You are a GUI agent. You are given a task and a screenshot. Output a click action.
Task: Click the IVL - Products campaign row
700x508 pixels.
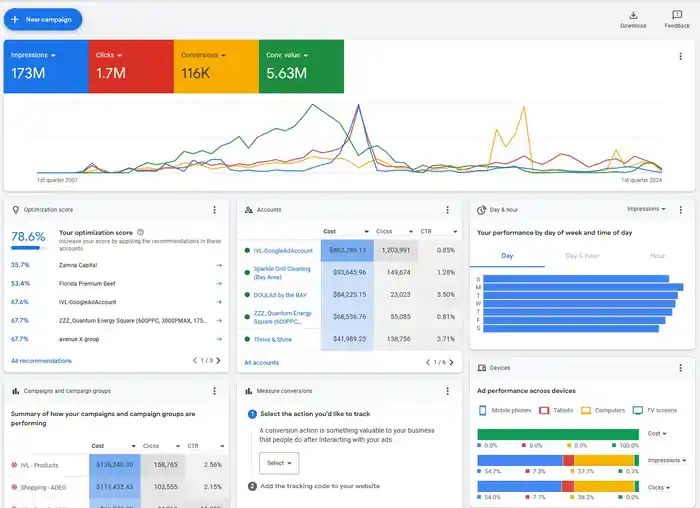click(x=116, y=465)
